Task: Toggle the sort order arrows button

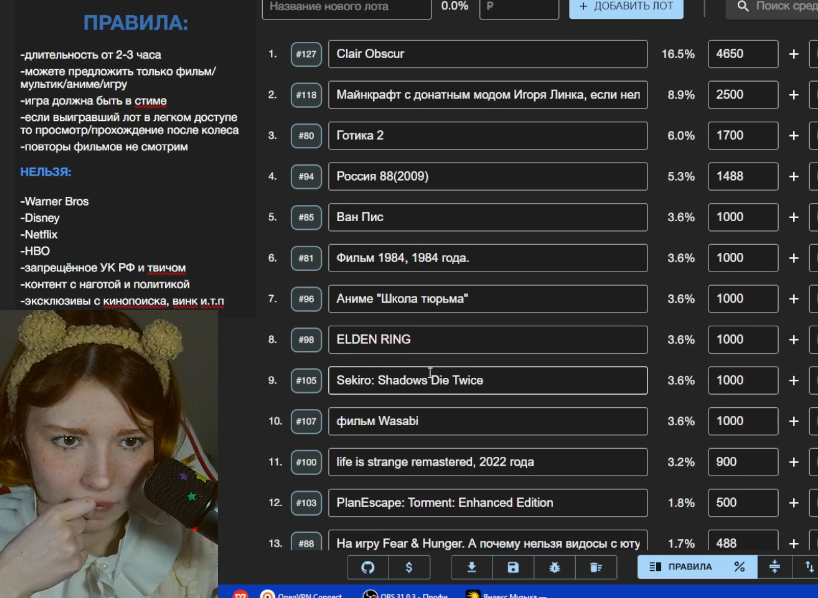Action: 809,567
